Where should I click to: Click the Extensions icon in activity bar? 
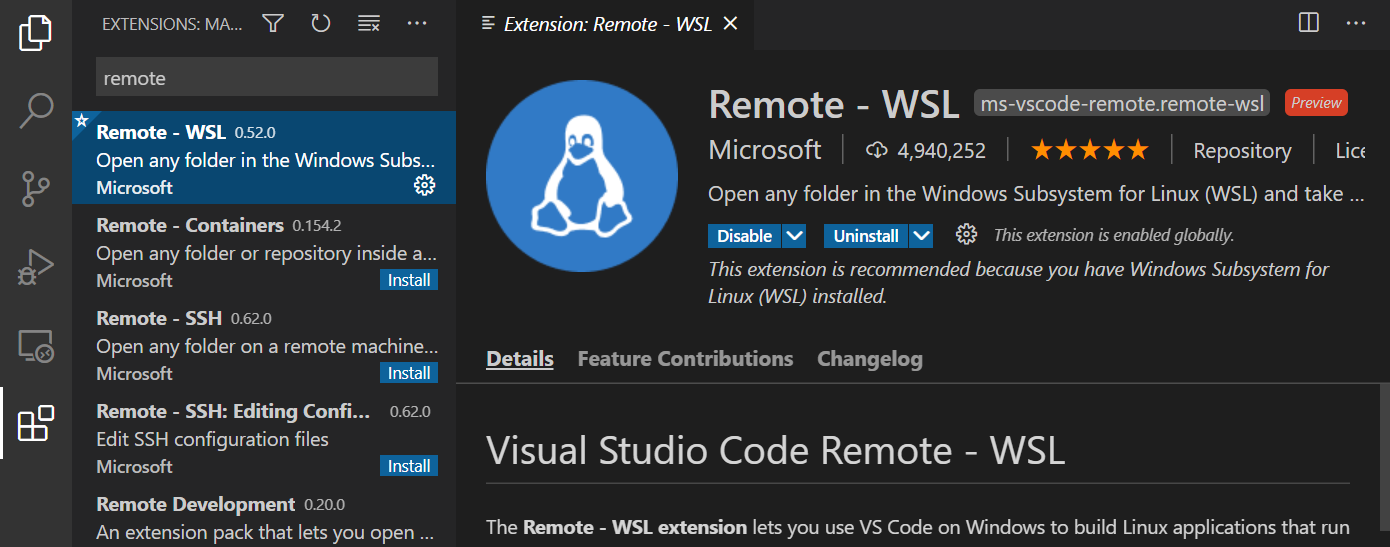36,424
